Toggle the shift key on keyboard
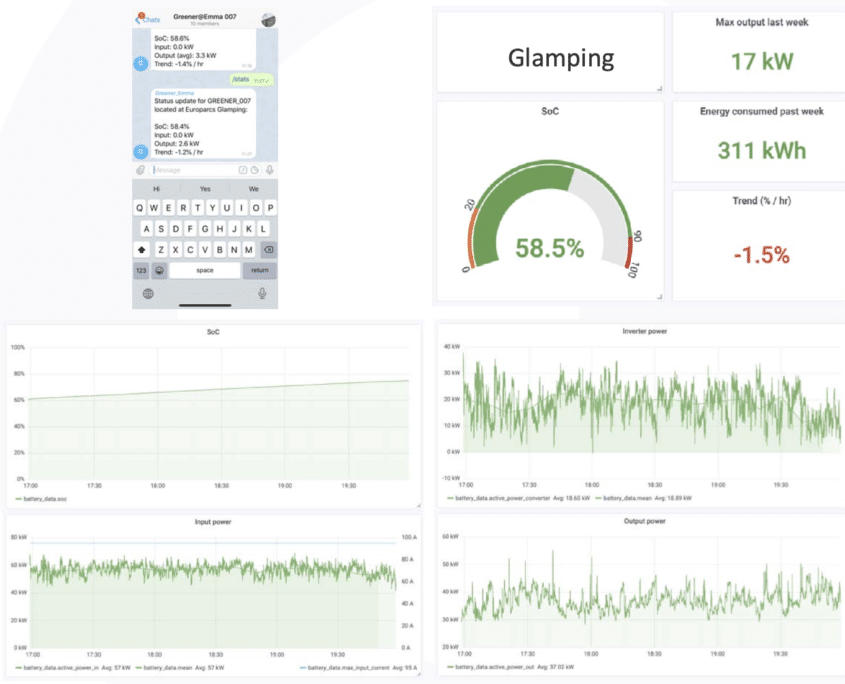 (x=142, y=250)
